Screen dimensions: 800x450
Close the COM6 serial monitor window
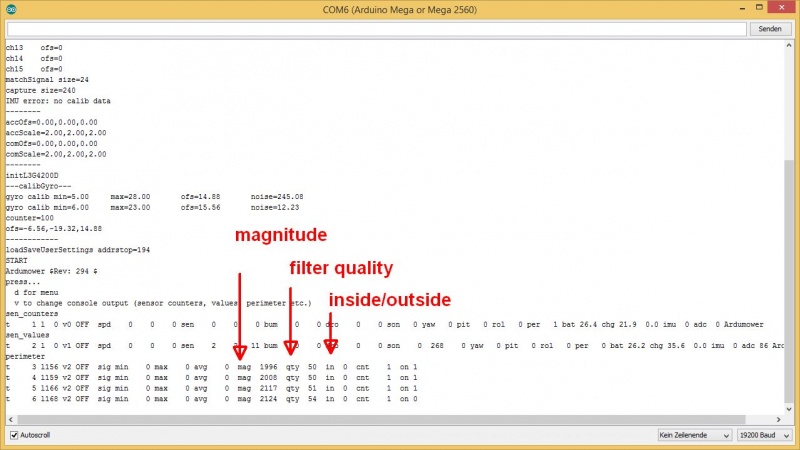[782, 7]
